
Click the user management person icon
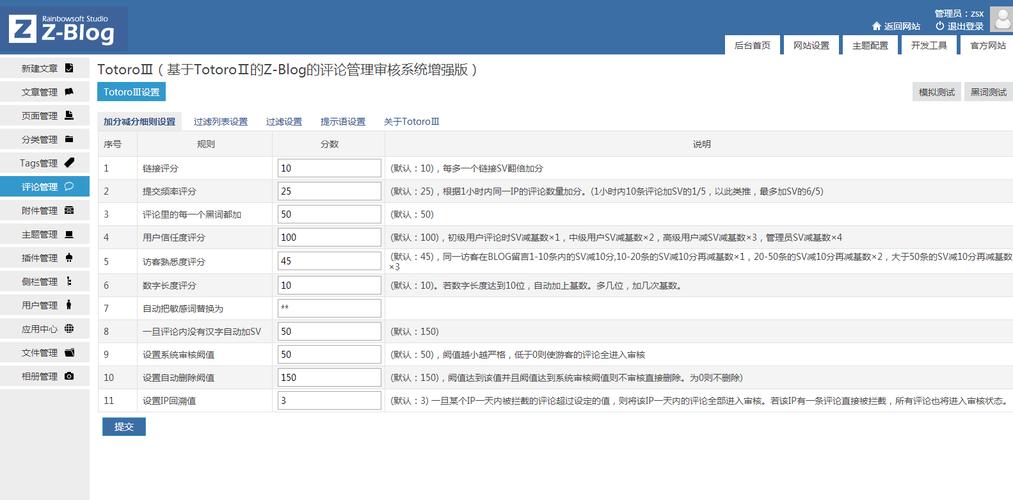coord(69,305)
